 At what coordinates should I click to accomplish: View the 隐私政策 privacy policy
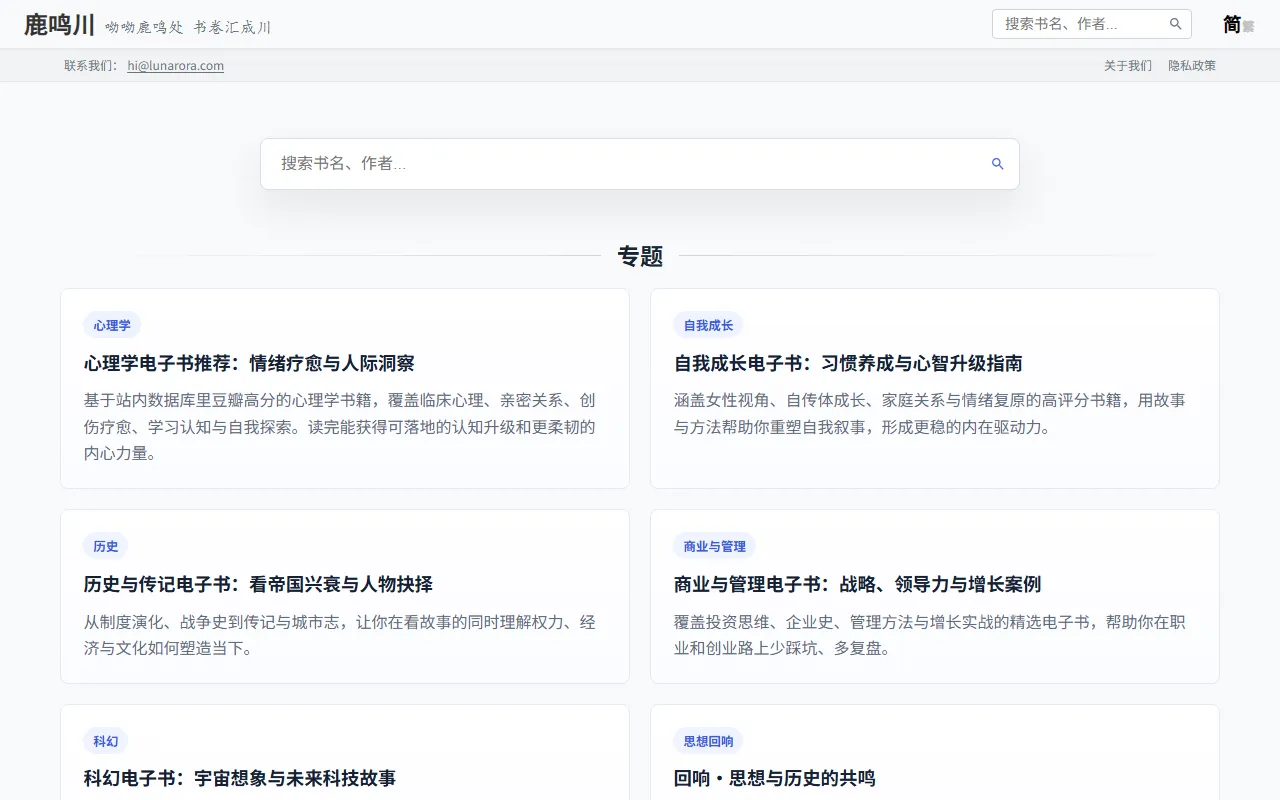pyautogui.click(x=1192, y=65)
